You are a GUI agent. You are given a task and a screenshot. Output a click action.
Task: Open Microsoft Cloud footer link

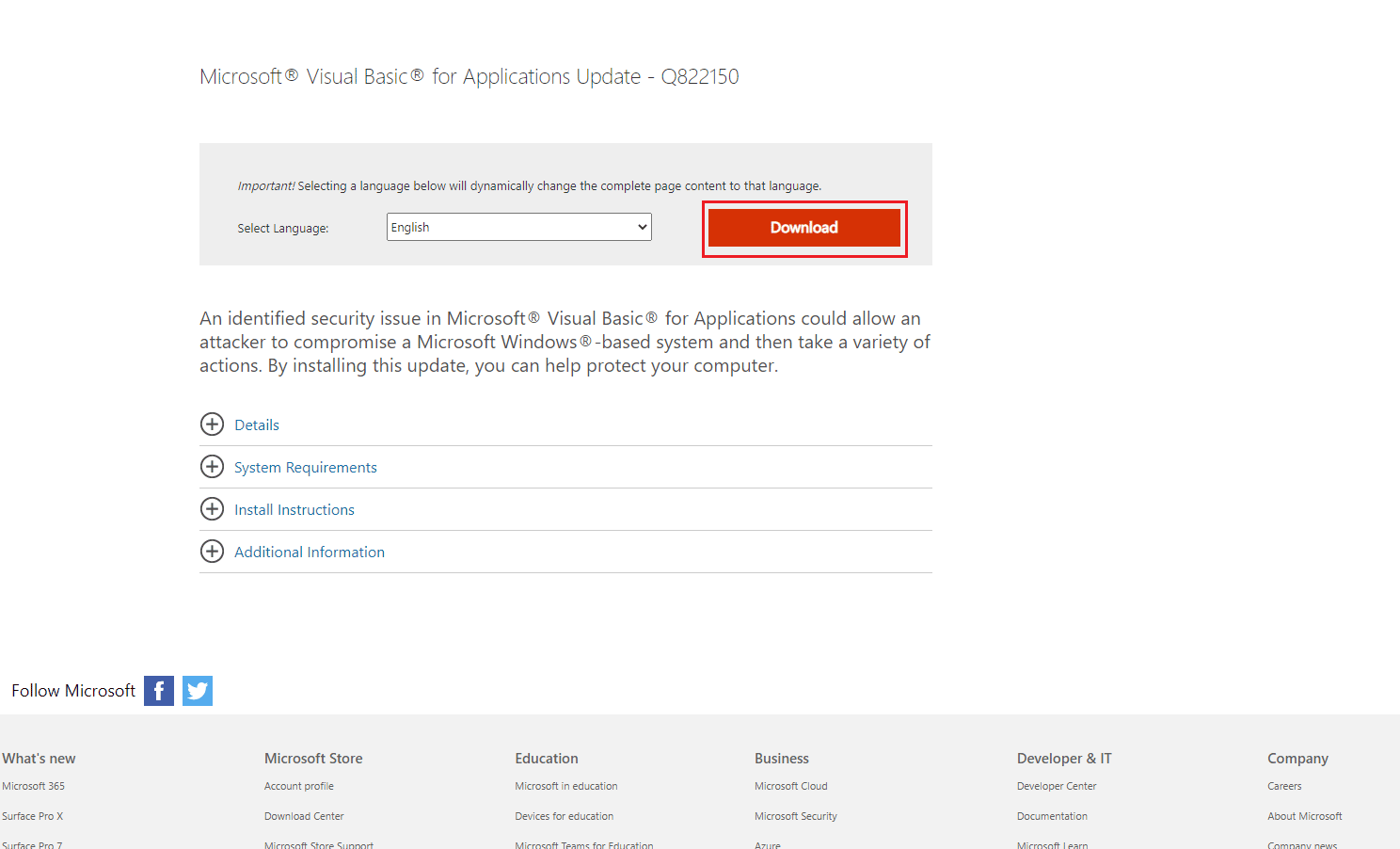coord(791,786)
